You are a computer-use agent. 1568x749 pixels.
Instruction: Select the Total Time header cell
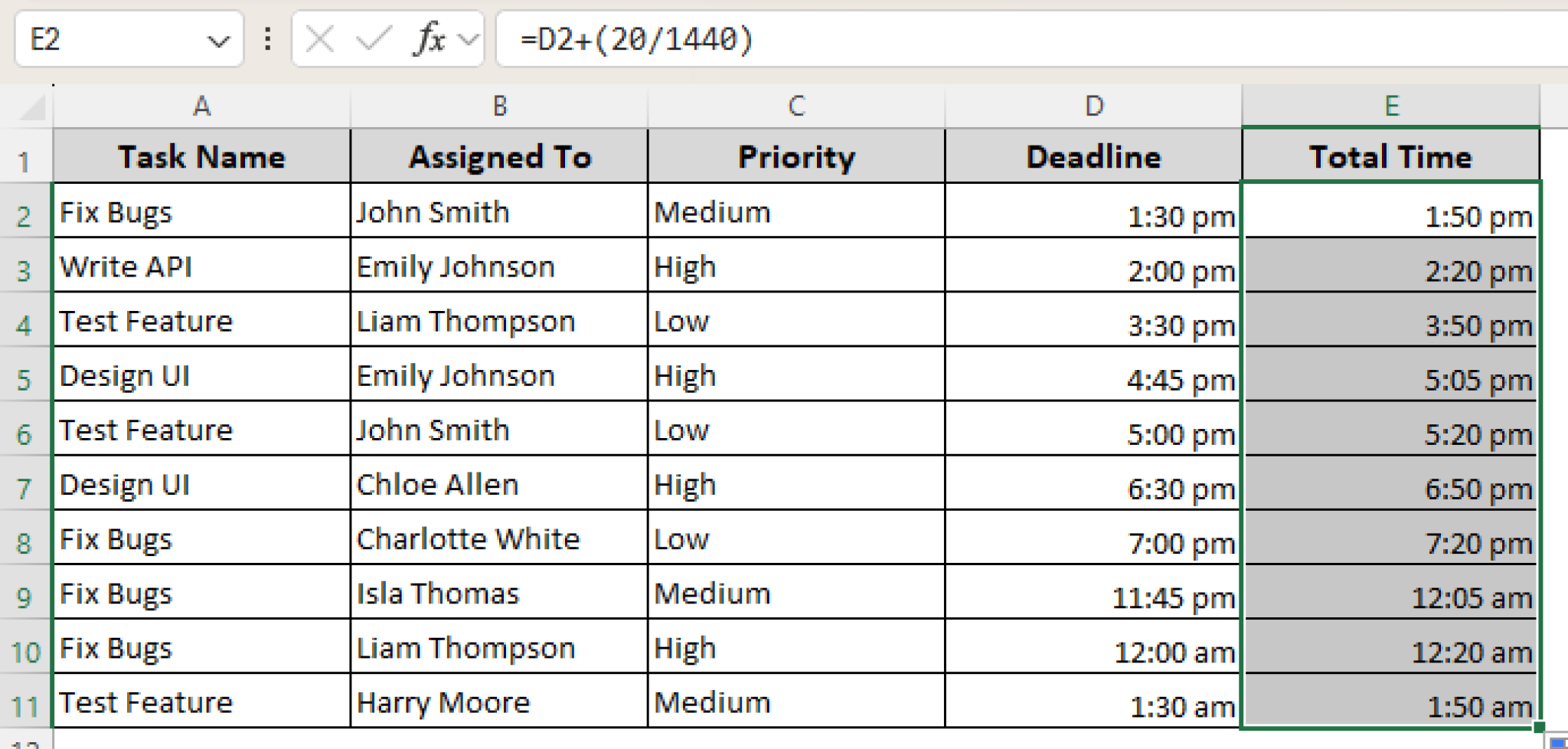[1390, 157]
